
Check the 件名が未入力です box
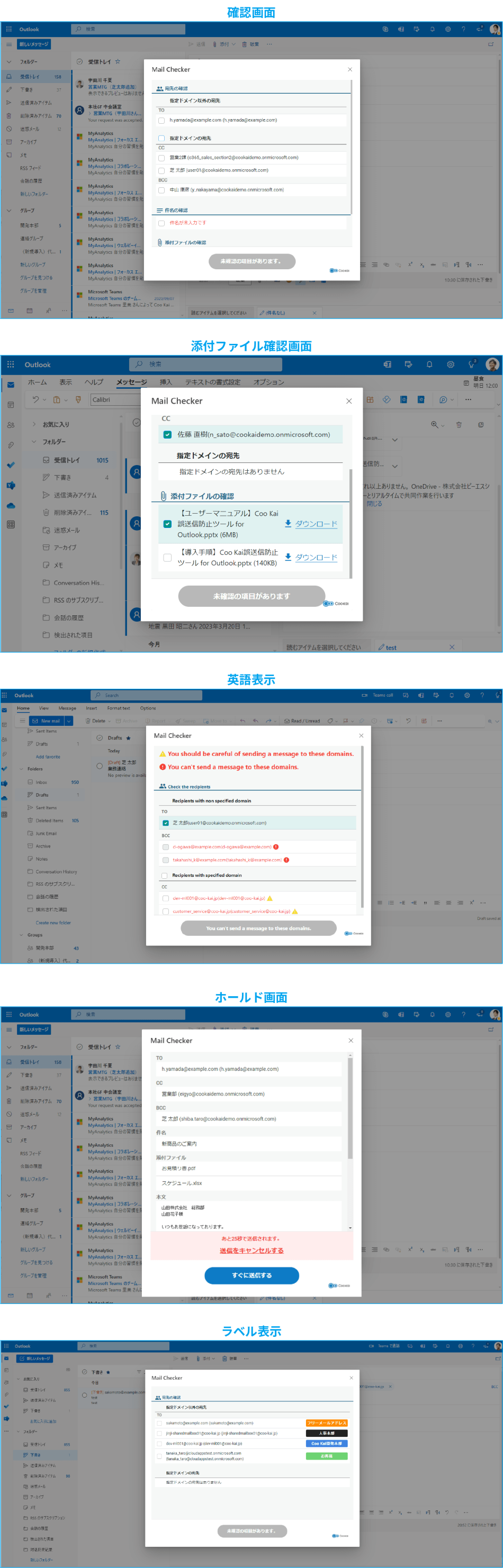[x=161, y=223]
